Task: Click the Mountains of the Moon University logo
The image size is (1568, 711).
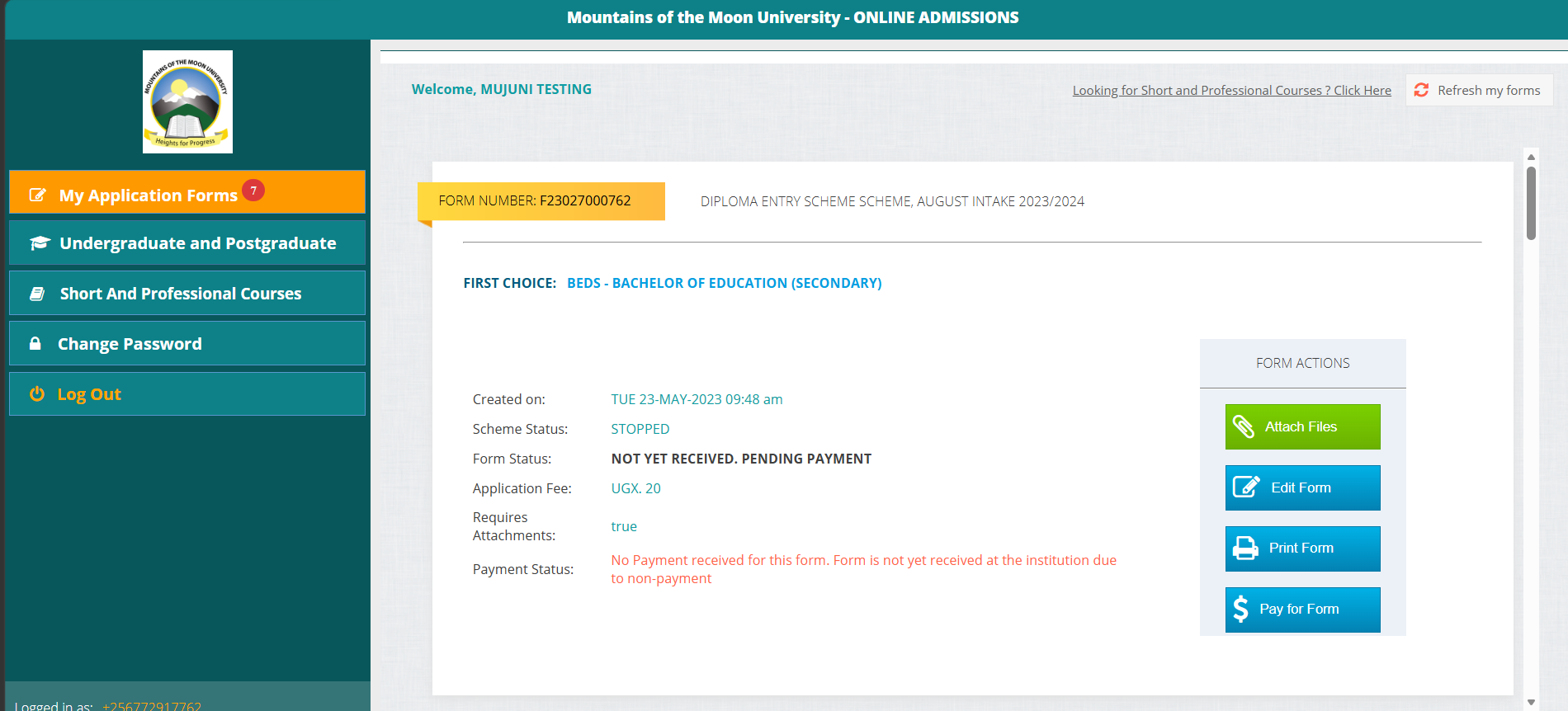Action: point(187,101)
